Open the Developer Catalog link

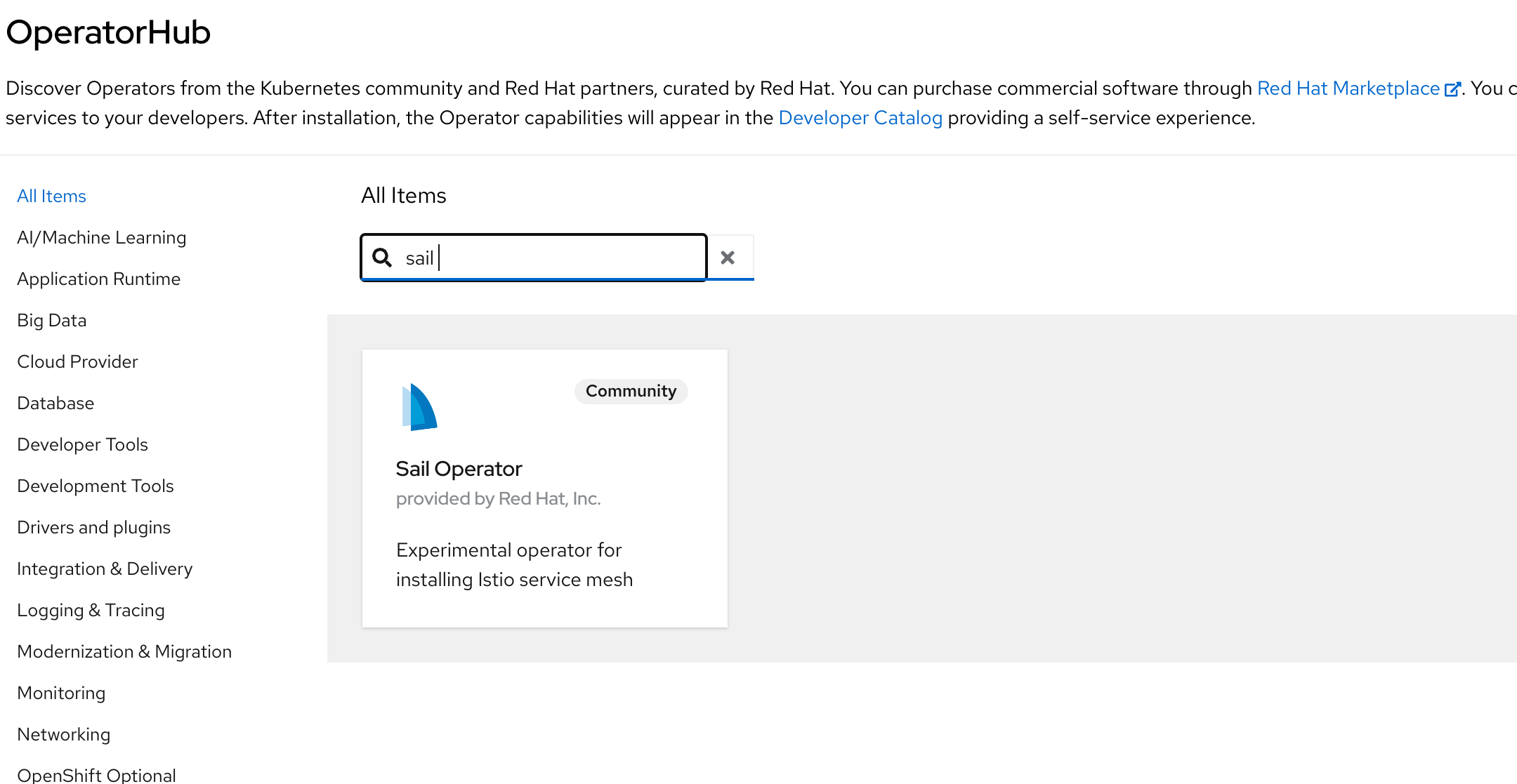pos(860,118)
